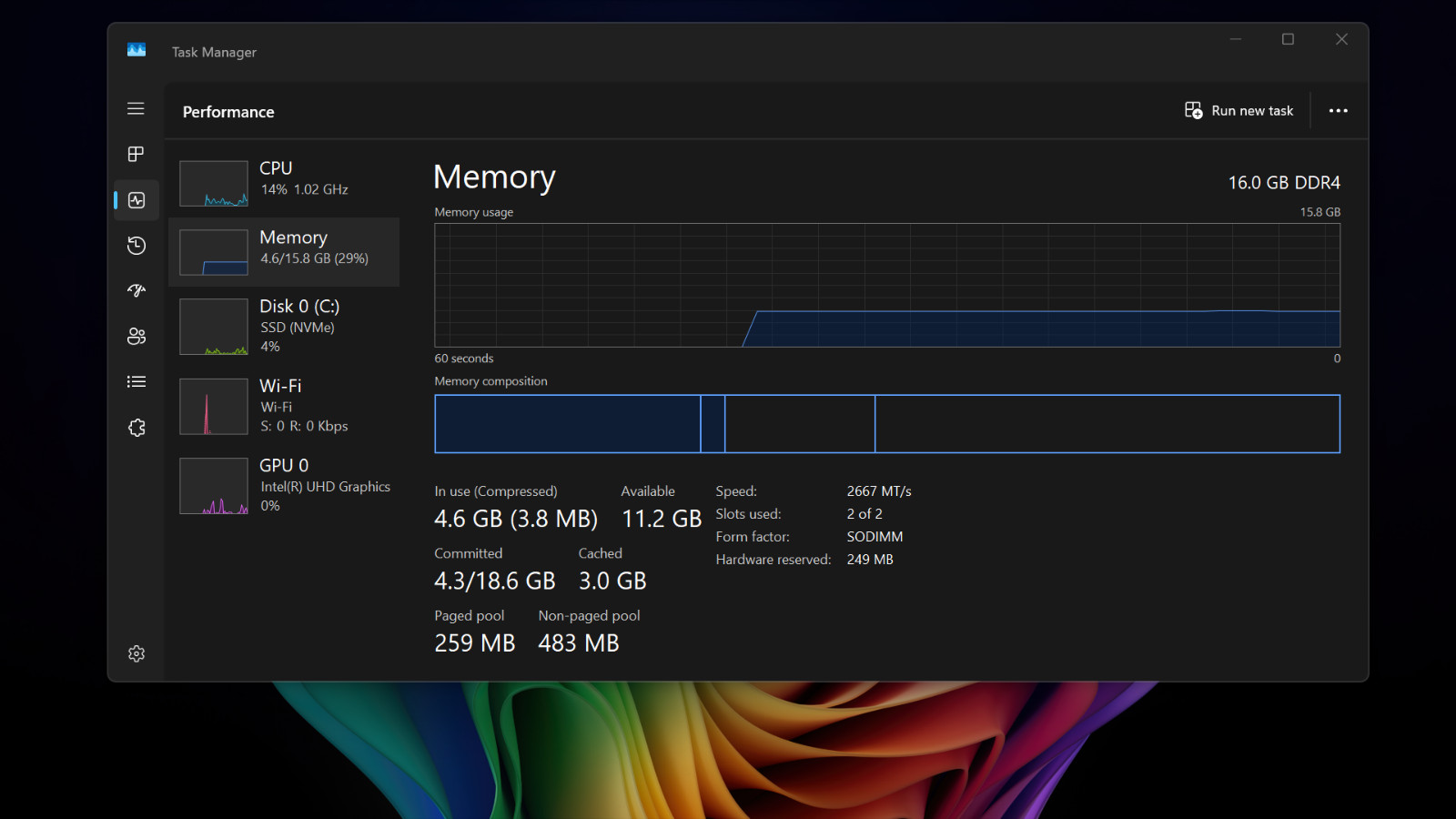
Task: Expand the three-dots more options menu
Action: 1338,111
